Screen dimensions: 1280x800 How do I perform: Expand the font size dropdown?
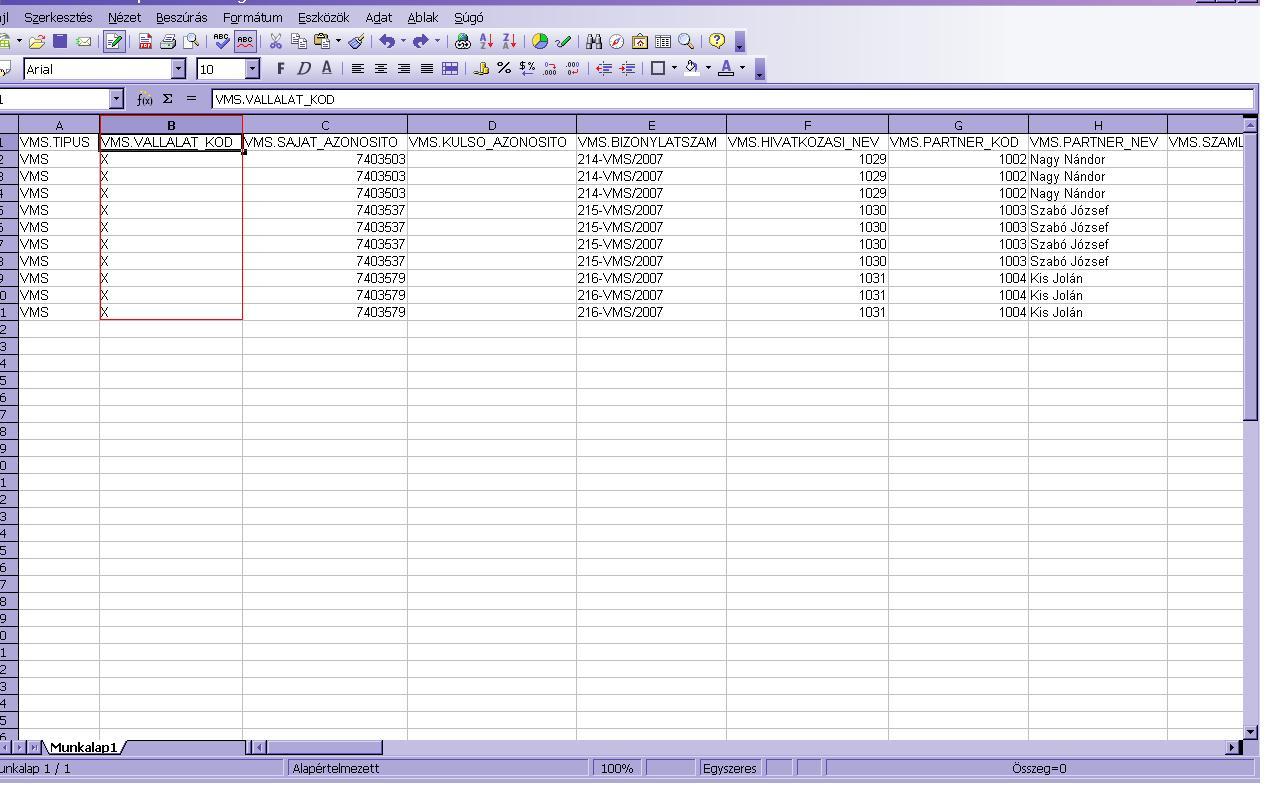(x=252, y=69)
